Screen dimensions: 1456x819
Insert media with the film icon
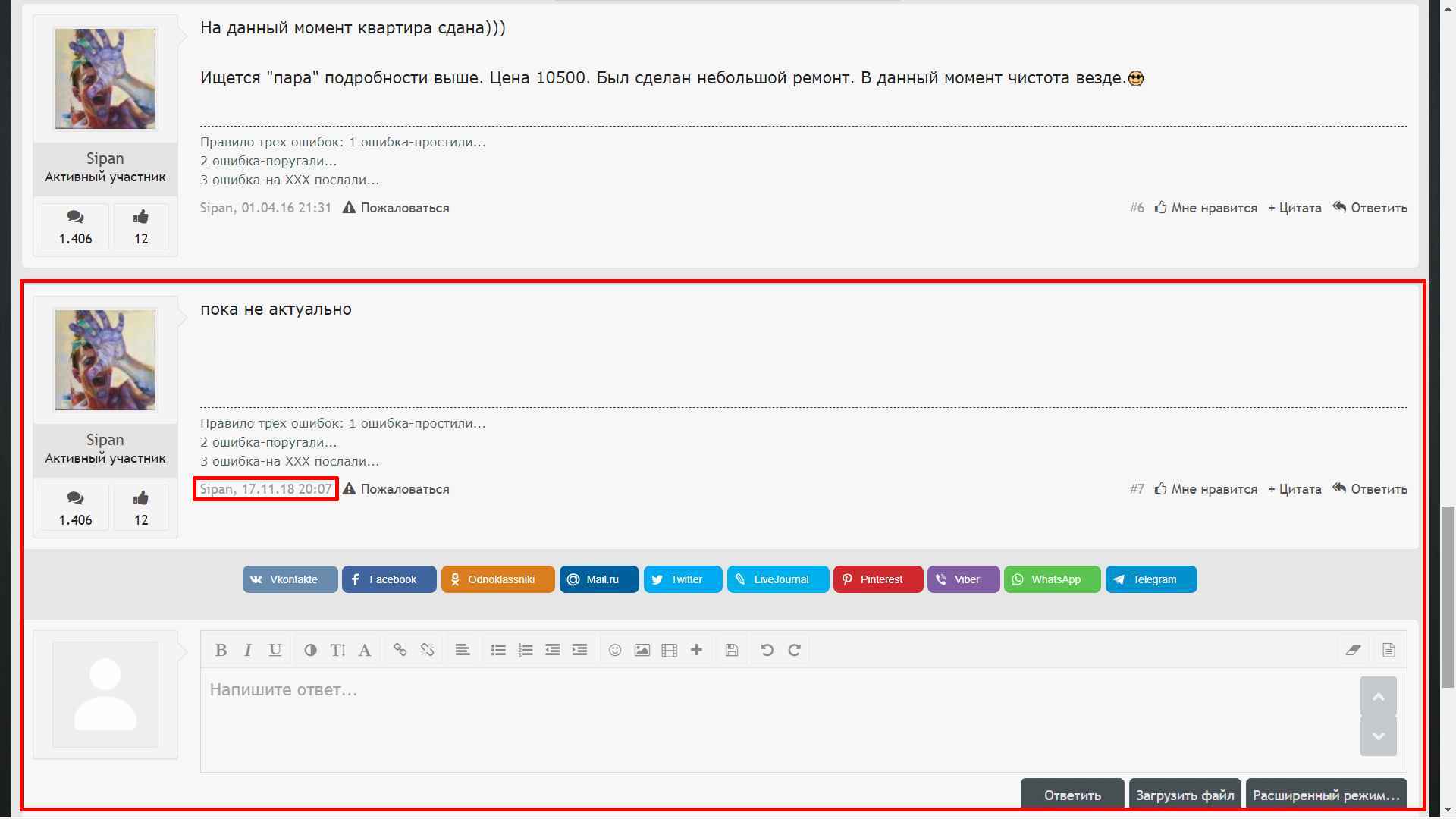669,650
